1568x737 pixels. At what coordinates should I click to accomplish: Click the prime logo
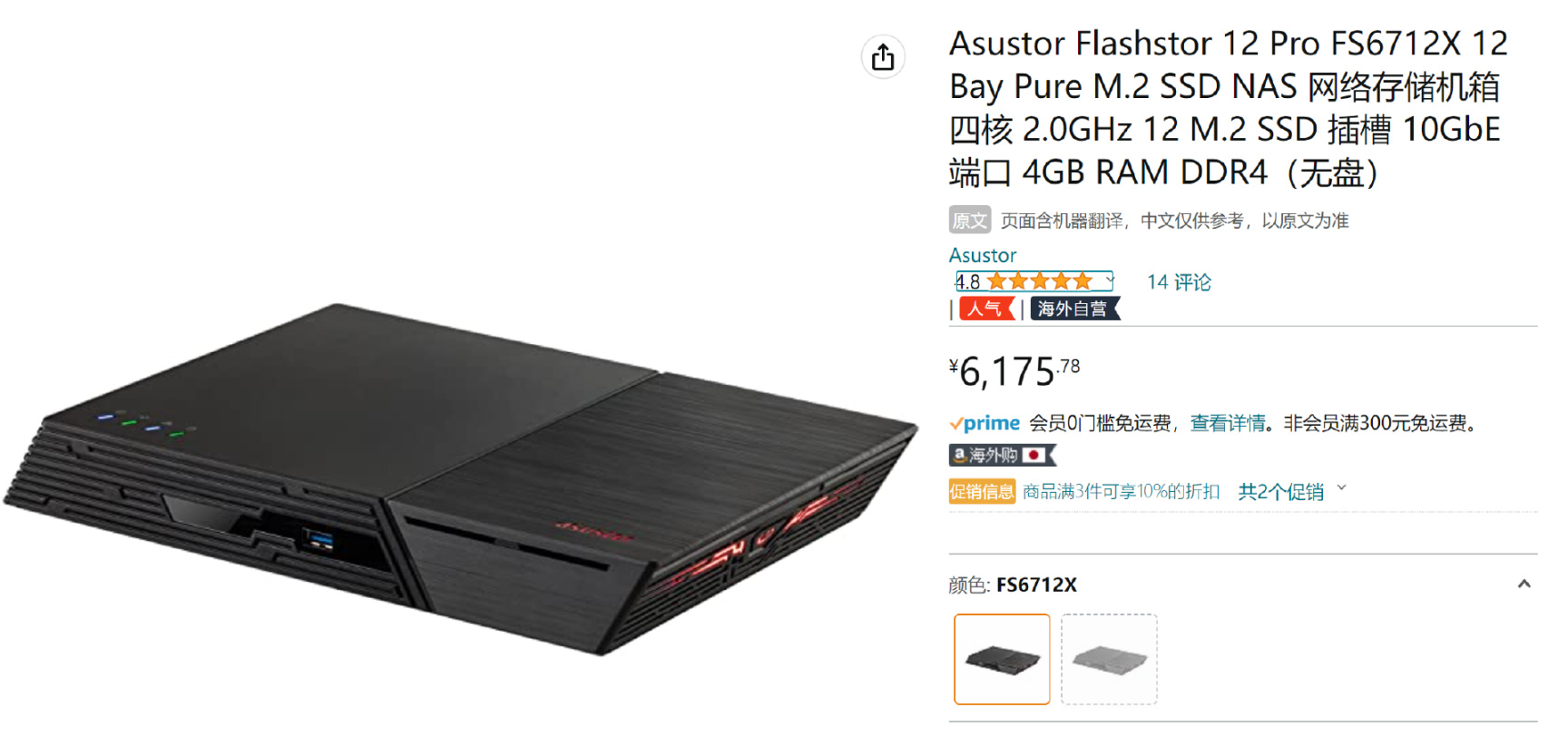coord(985,423)
